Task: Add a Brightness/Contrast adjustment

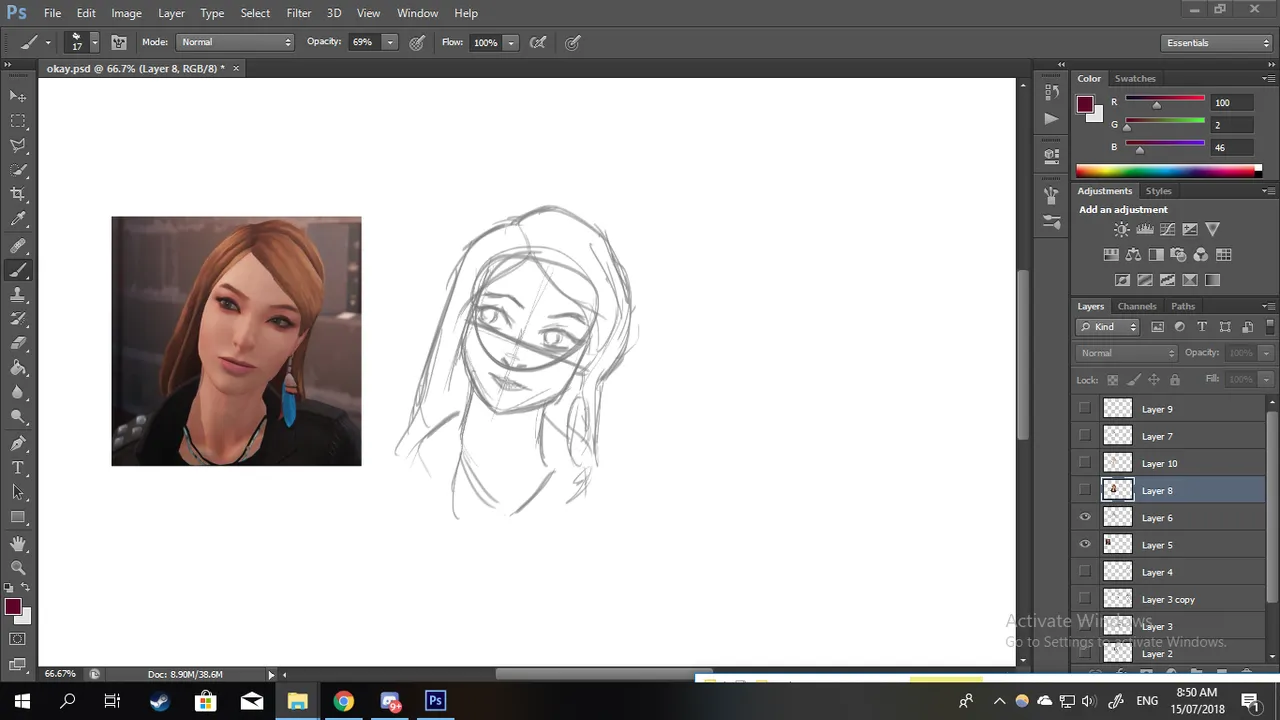Action: point(1122,230)
